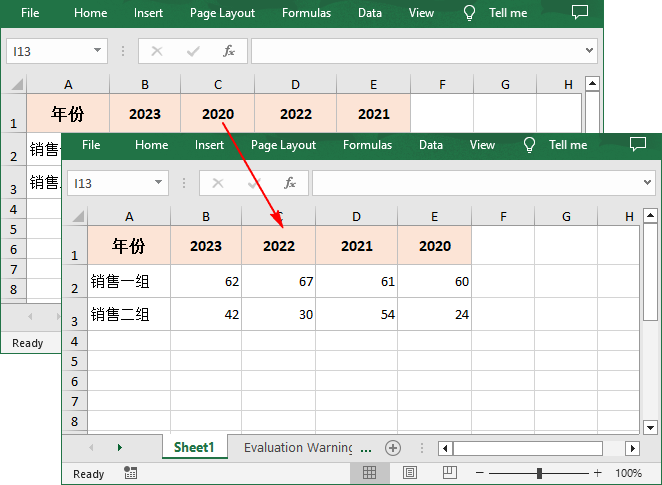Select the 年份 cell in the front window

[129, 246]
